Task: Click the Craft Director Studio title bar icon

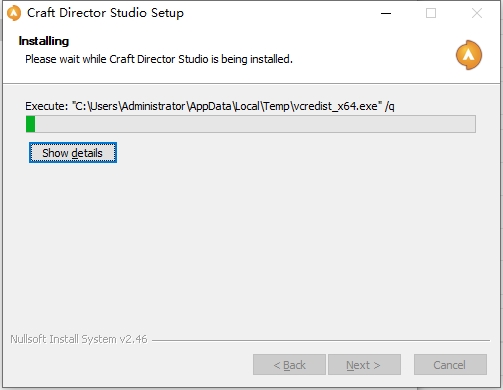Action: 14,13
